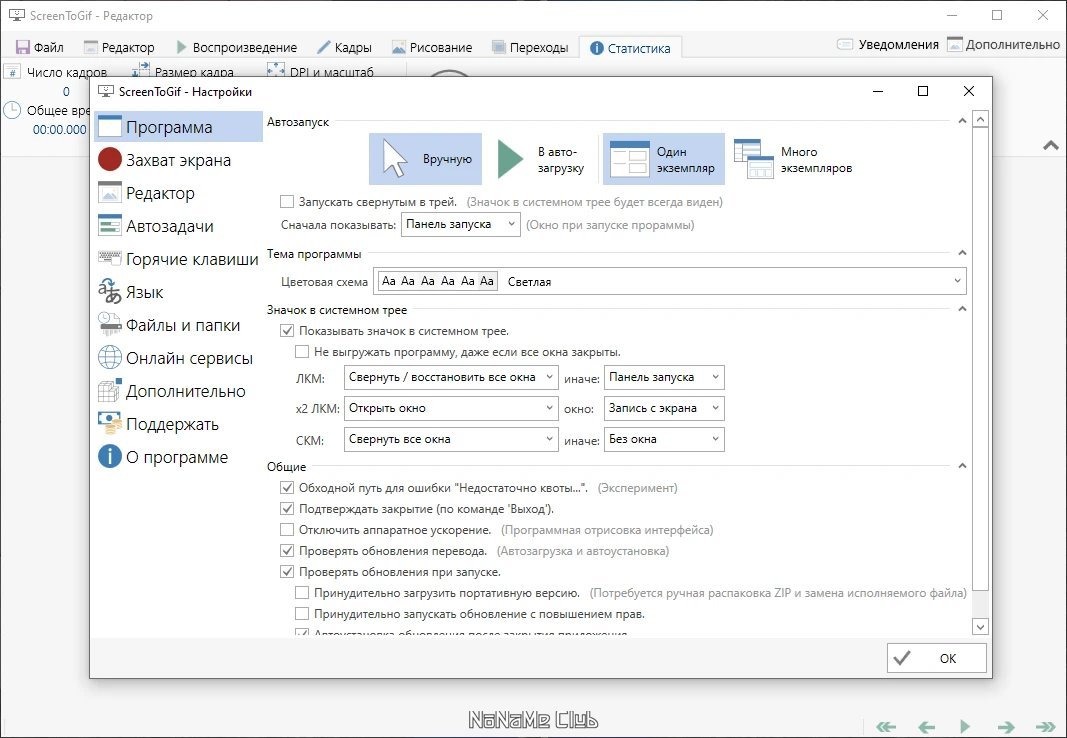1067x738 pixels.
Task: Open Воспроизведение tab in editor
Action: tap(237, 47)
